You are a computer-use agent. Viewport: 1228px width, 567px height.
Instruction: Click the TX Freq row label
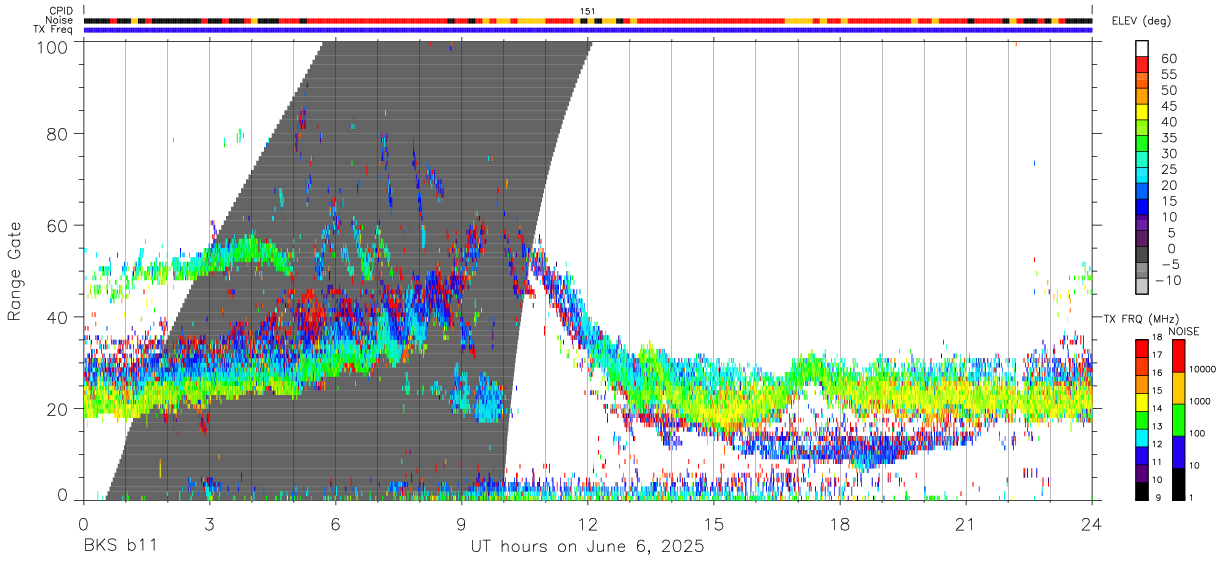point(54,29)
